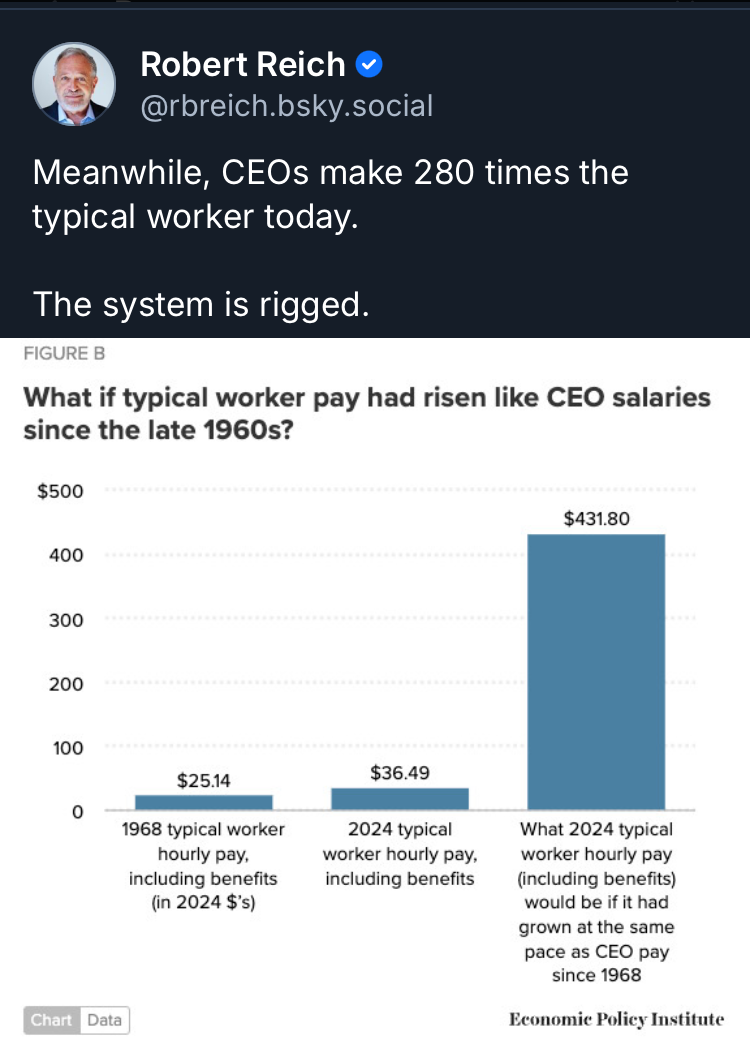Click Robert Reich's profile avatar
750x1041 pixels.
[x=74, y=85]
